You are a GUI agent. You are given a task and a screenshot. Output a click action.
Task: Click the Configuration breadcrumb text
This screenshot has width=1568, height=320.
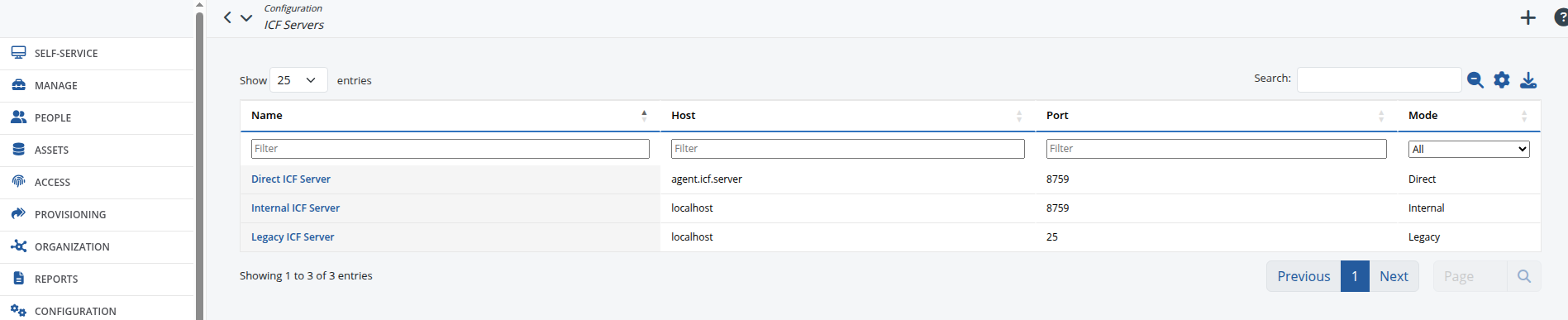[x=293, y=8]
